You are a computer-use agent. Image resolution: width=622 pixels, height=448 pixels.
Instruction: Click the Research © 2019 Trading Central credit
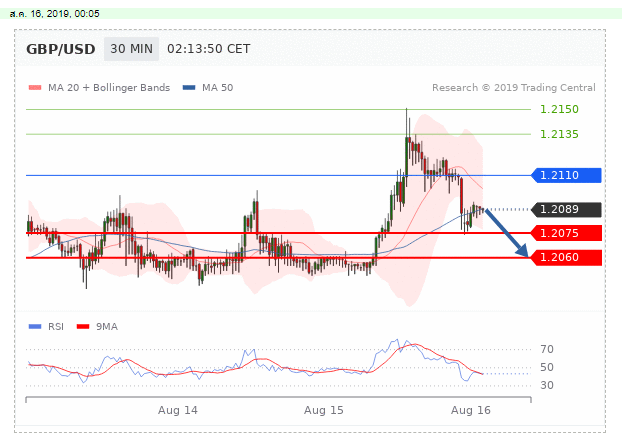pyautogui.click(x=514, y=88)
